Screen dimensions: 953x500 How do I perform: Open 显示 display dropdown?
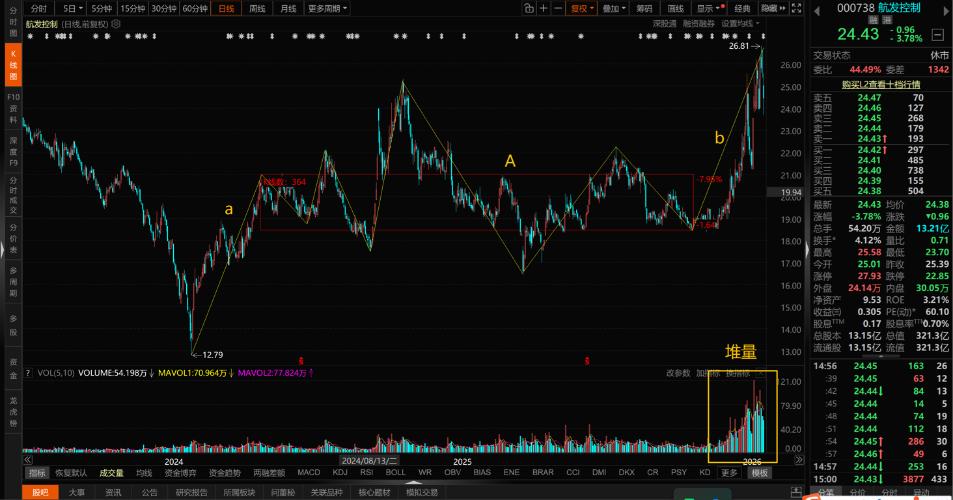[x=710, y=9]
